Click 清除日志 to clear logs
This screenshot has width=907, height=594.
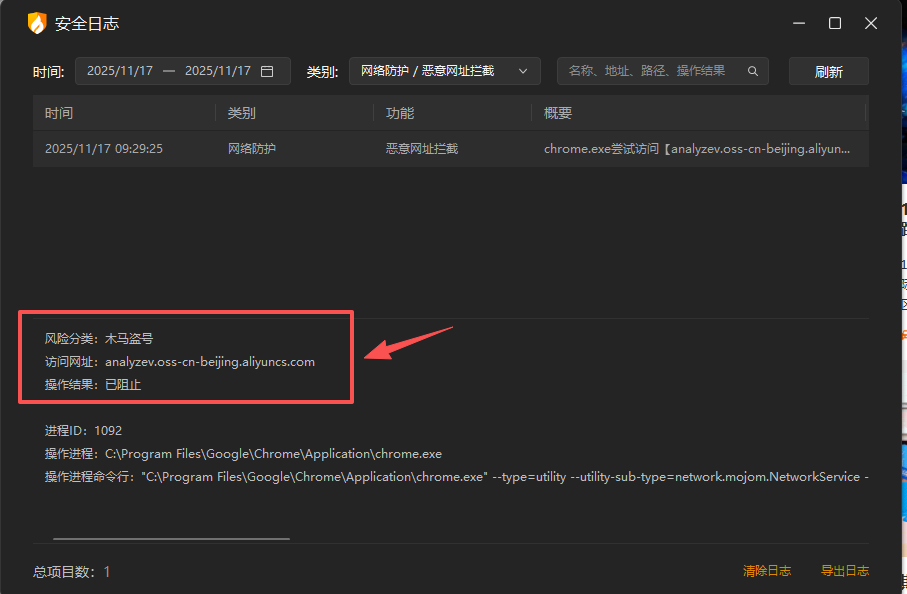point(766,571)
